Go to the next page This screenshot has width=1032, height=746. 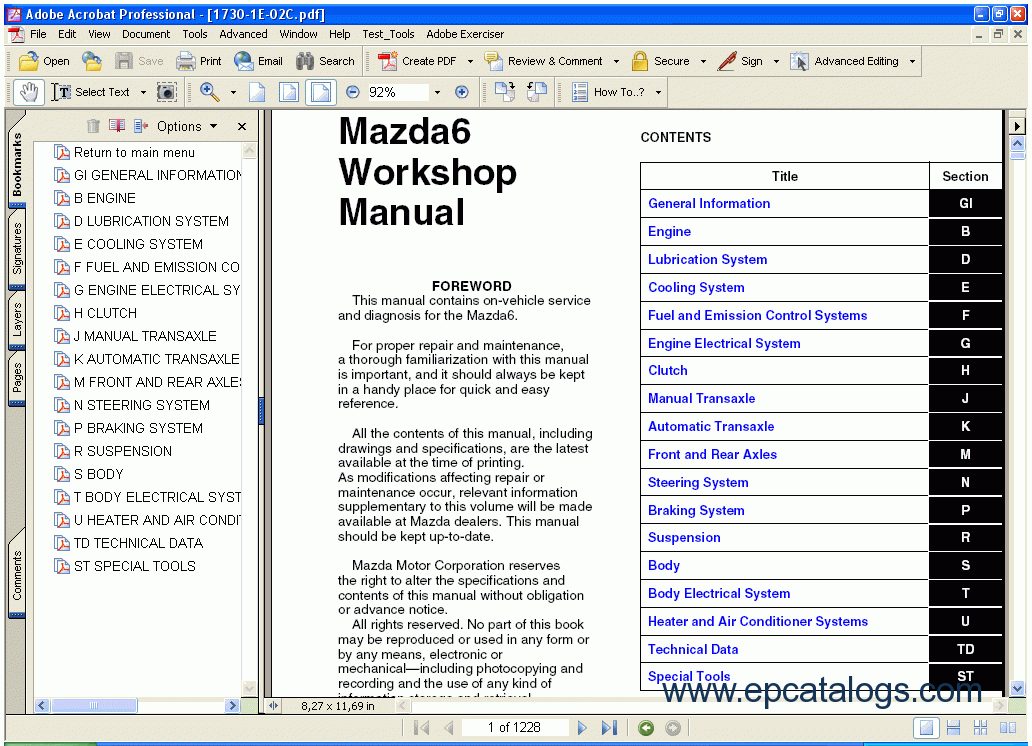[582, 728]
